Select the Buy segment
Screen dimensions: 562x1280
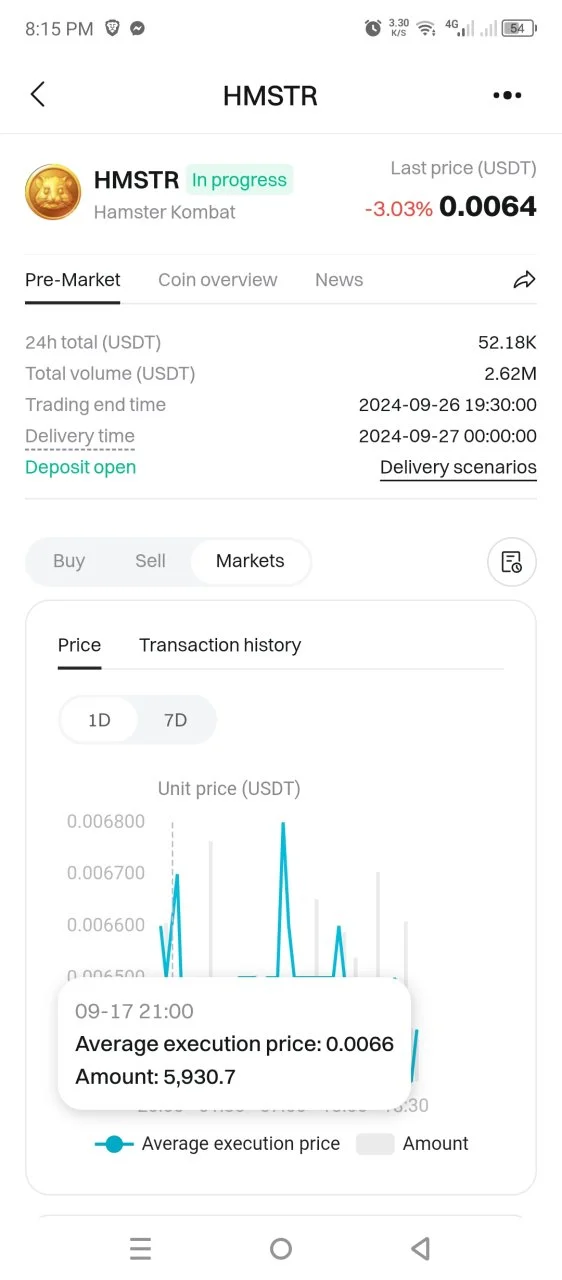click(69, 561)
